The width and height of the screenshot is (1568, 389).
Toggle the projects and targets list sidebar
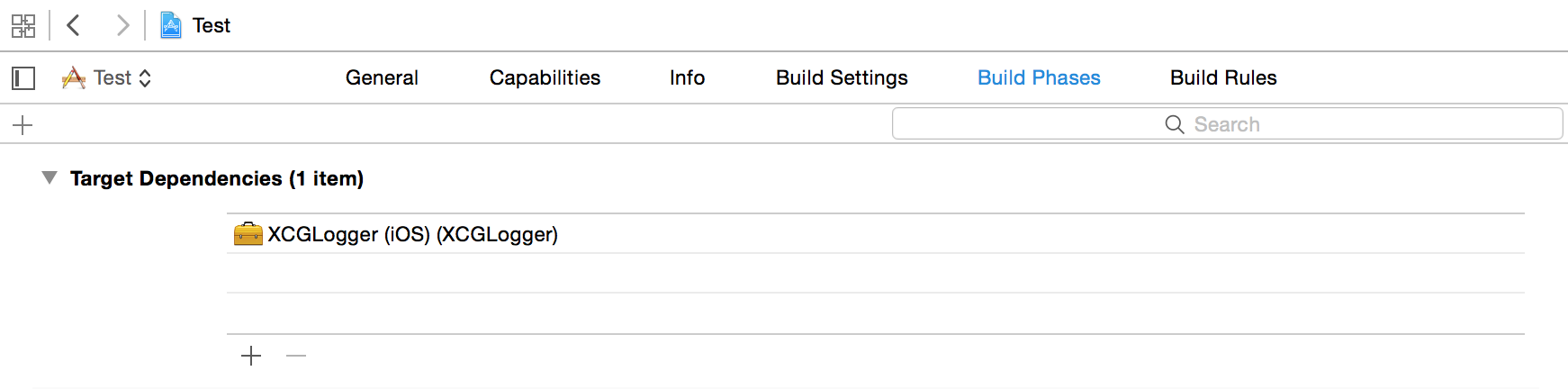point(23,78)
